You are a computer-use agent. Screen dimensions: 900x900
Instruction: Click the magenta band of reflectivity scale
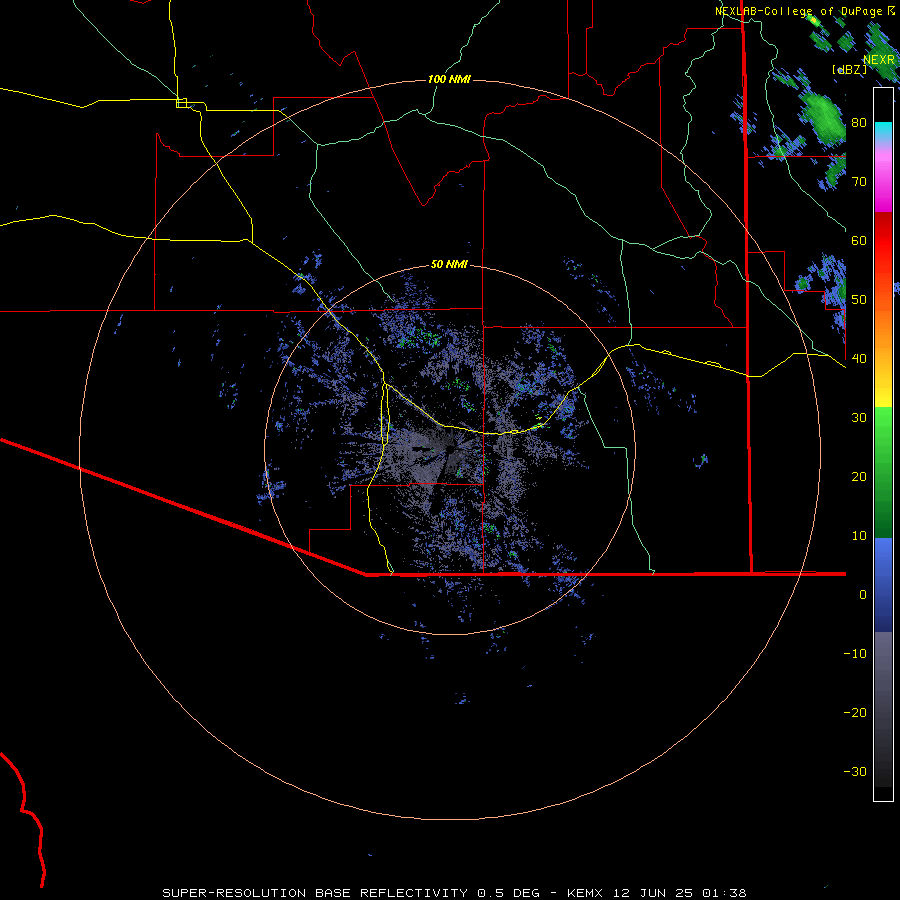point(883,184)
